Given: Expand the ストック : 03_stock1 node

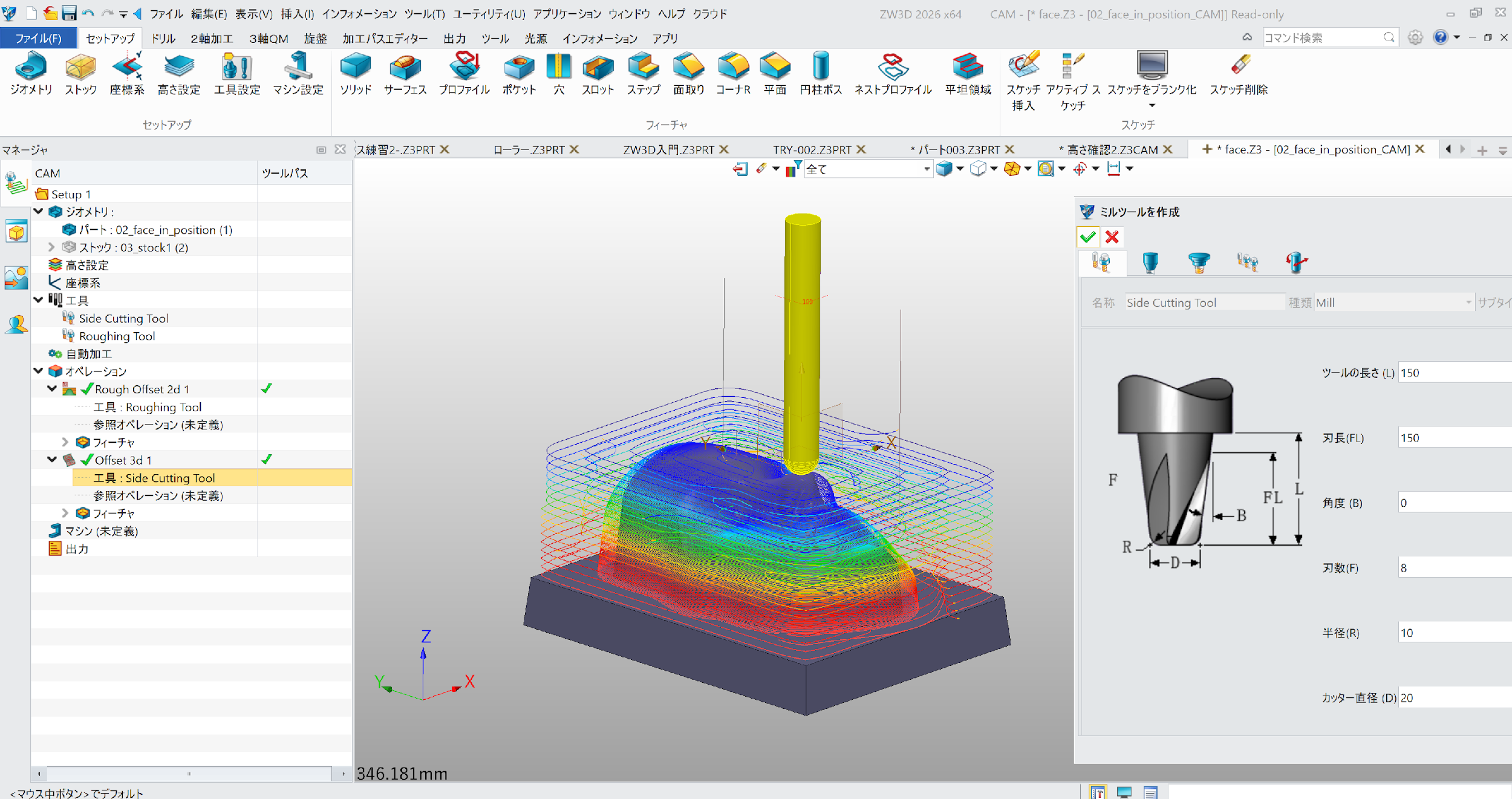Looking at the screenshot, I should [x=52, y=247].
